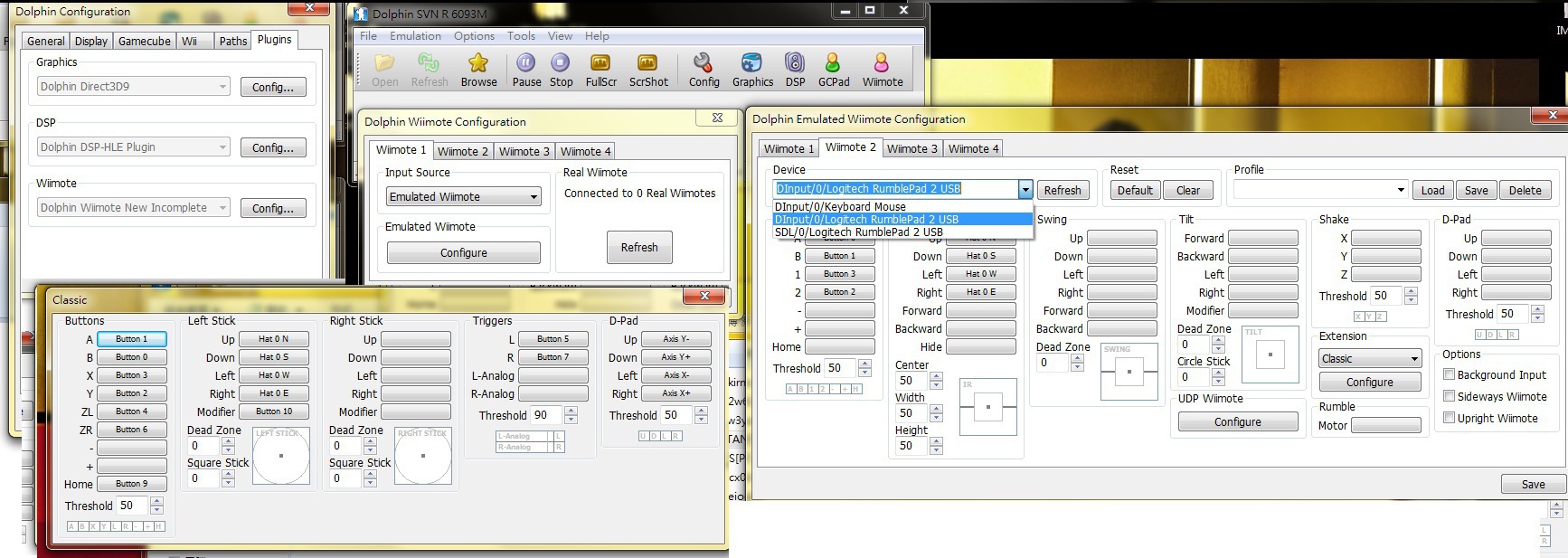1568x558 pixels.
Task: Click the Open toolbar icon in Dolphin
Action: 384,70
